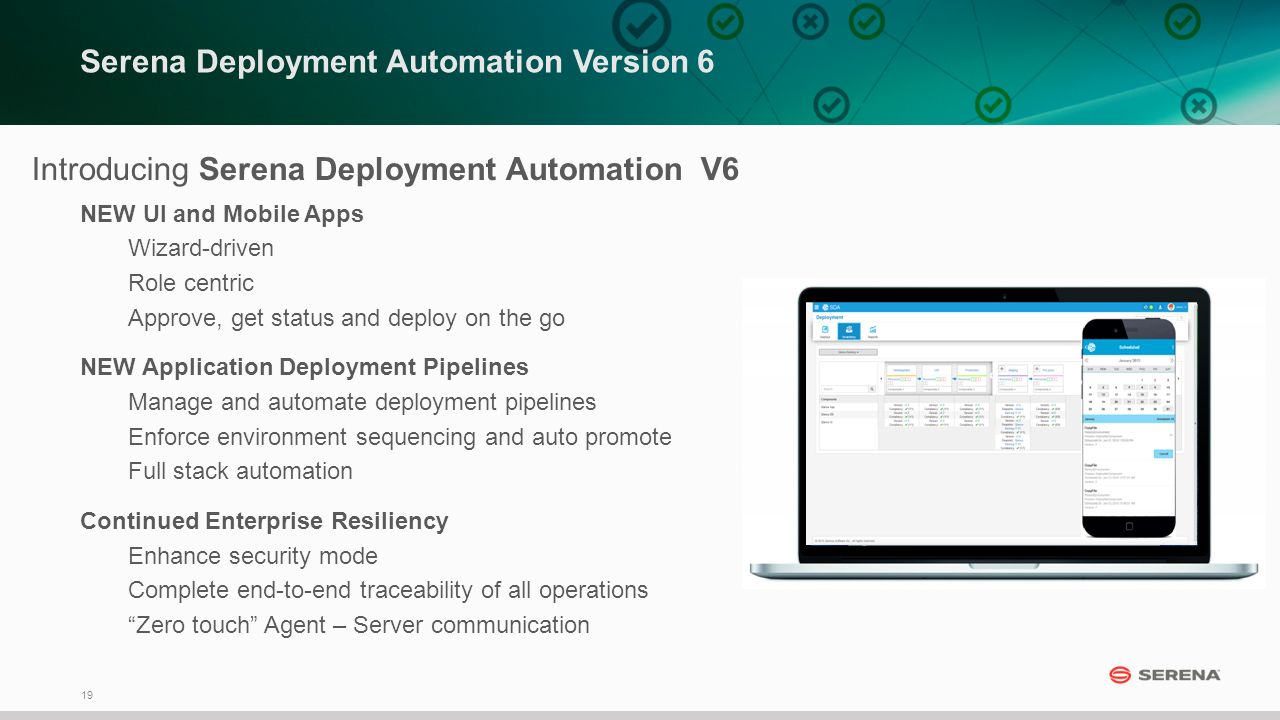Click the search magnifier icon in the laptop screen
This screenshot has height=720, width=1280.
click(872, 389)
